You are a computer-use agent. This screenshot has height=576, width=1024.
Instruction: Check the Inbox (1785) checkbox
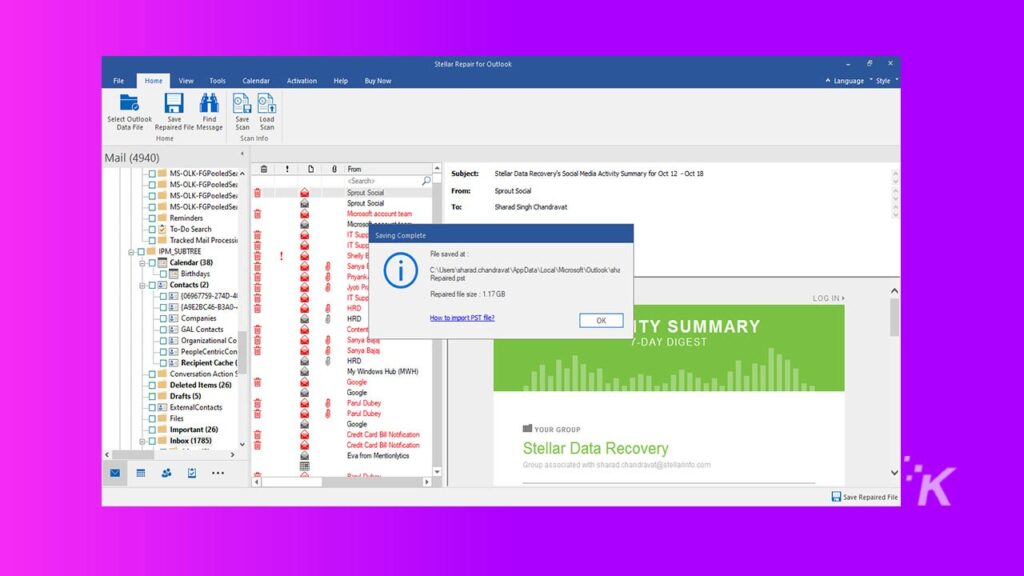pyautogui.click(x=152, y=441)
